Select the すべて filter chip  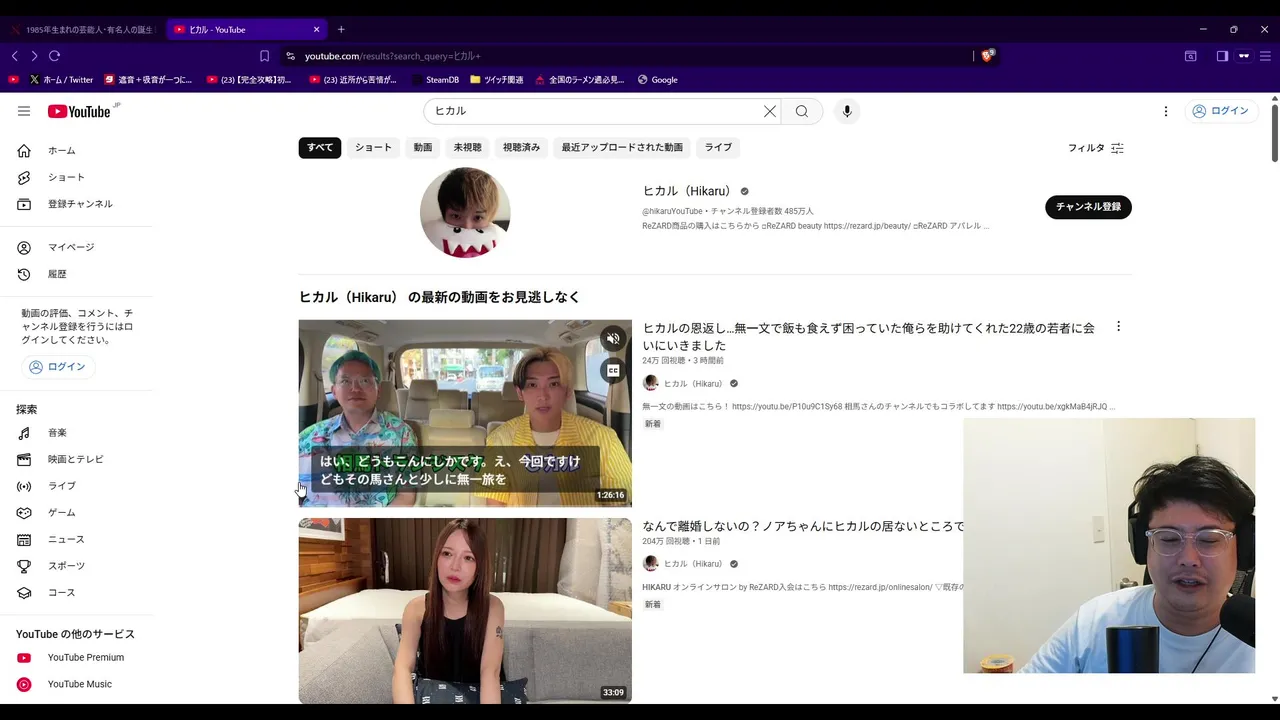[x=320, y=147]
